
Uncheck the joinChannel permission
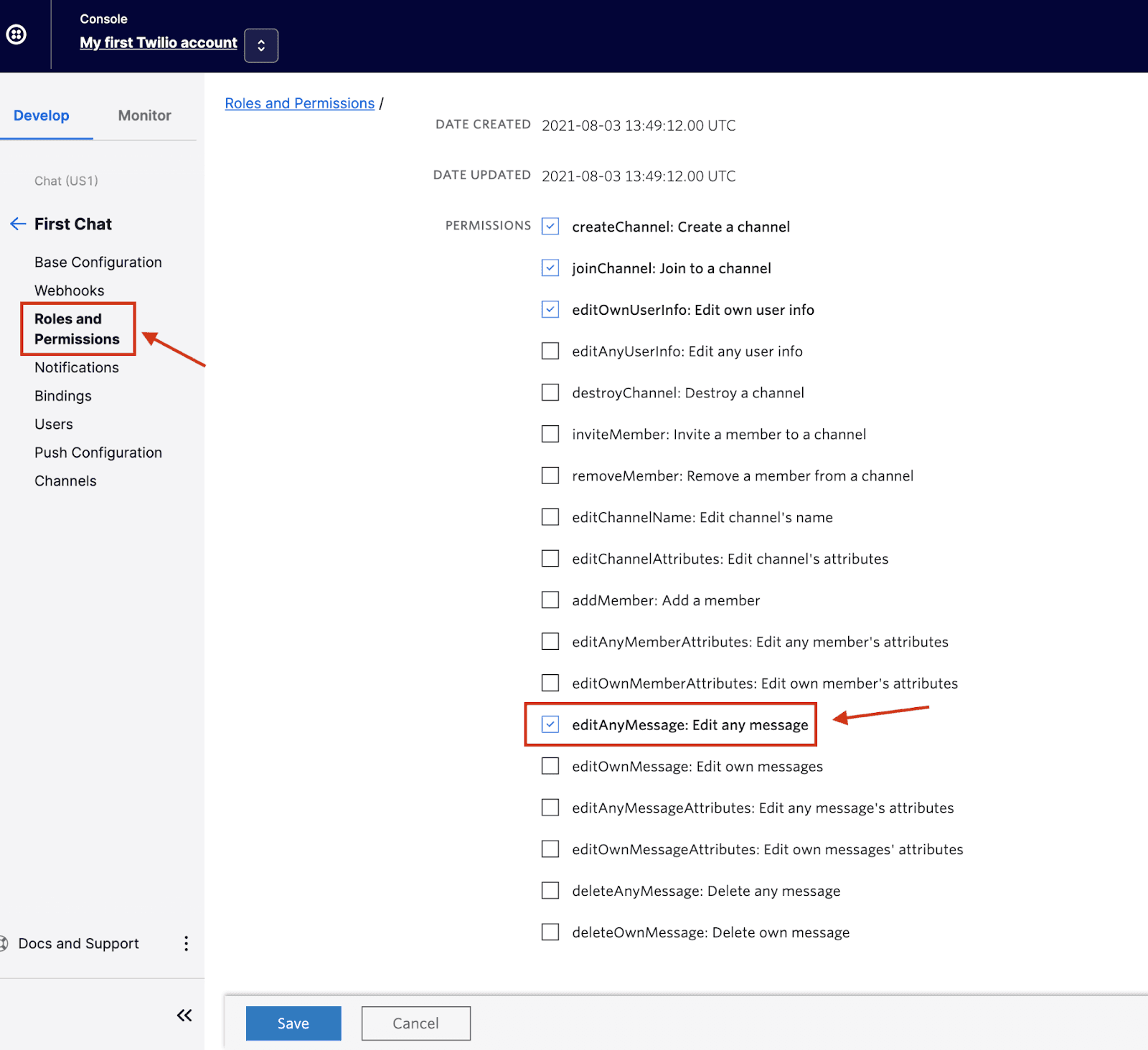(x=550, y=268)
